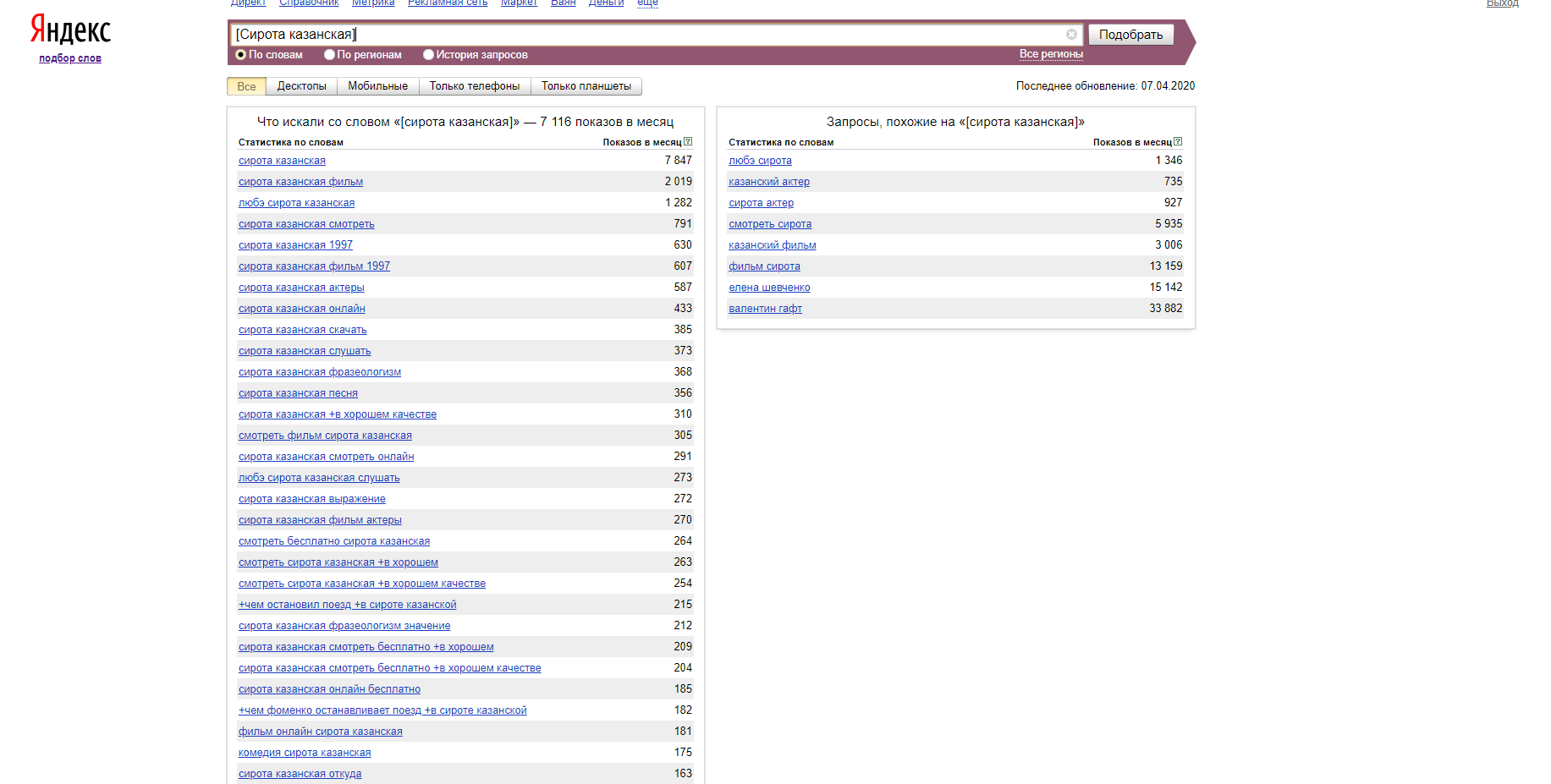Expand the 'ещё' menu in top navigation

point(647,3)
